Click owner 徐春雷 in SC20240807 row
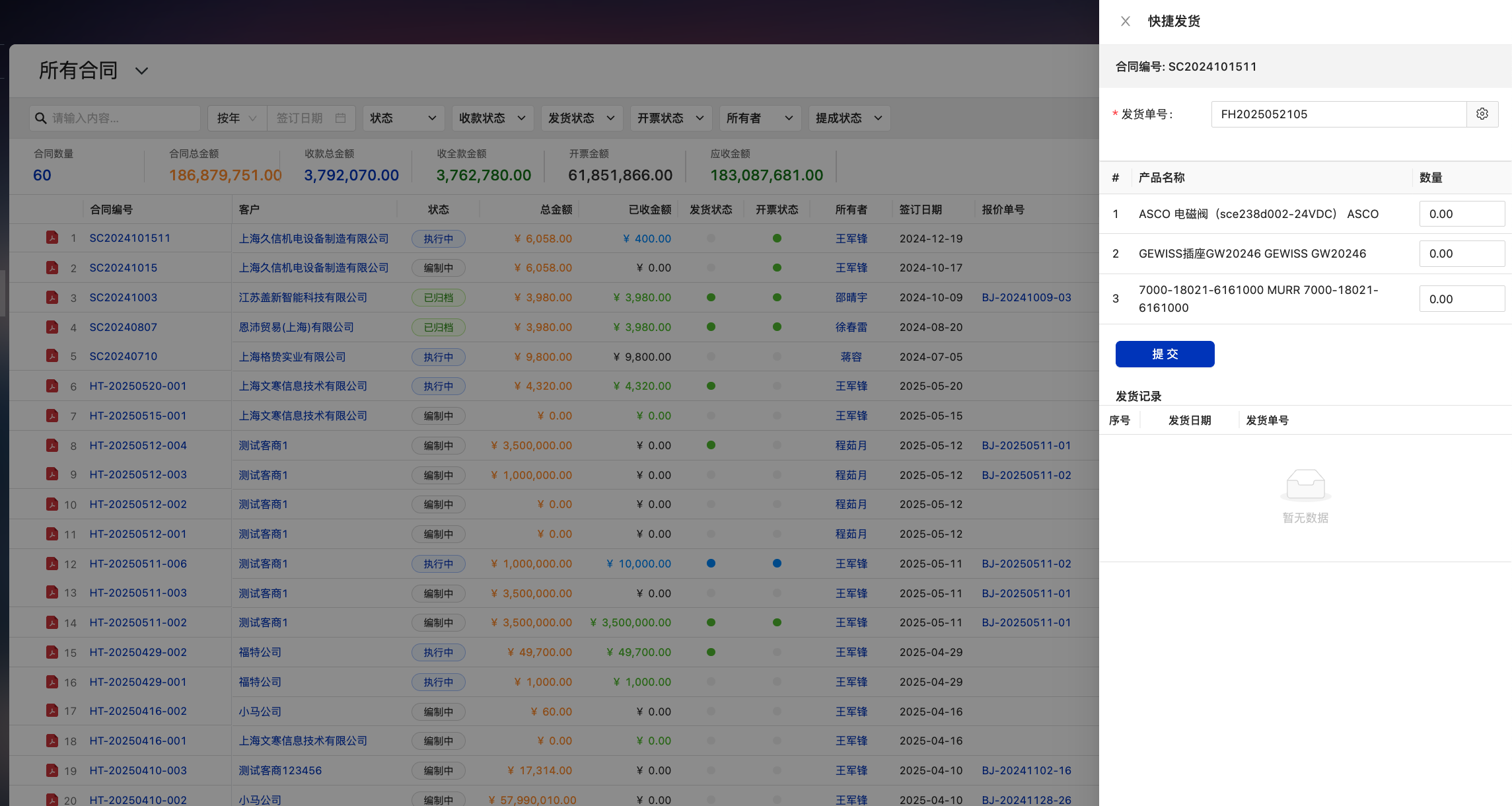1512x806 pixels. (851, 327)
